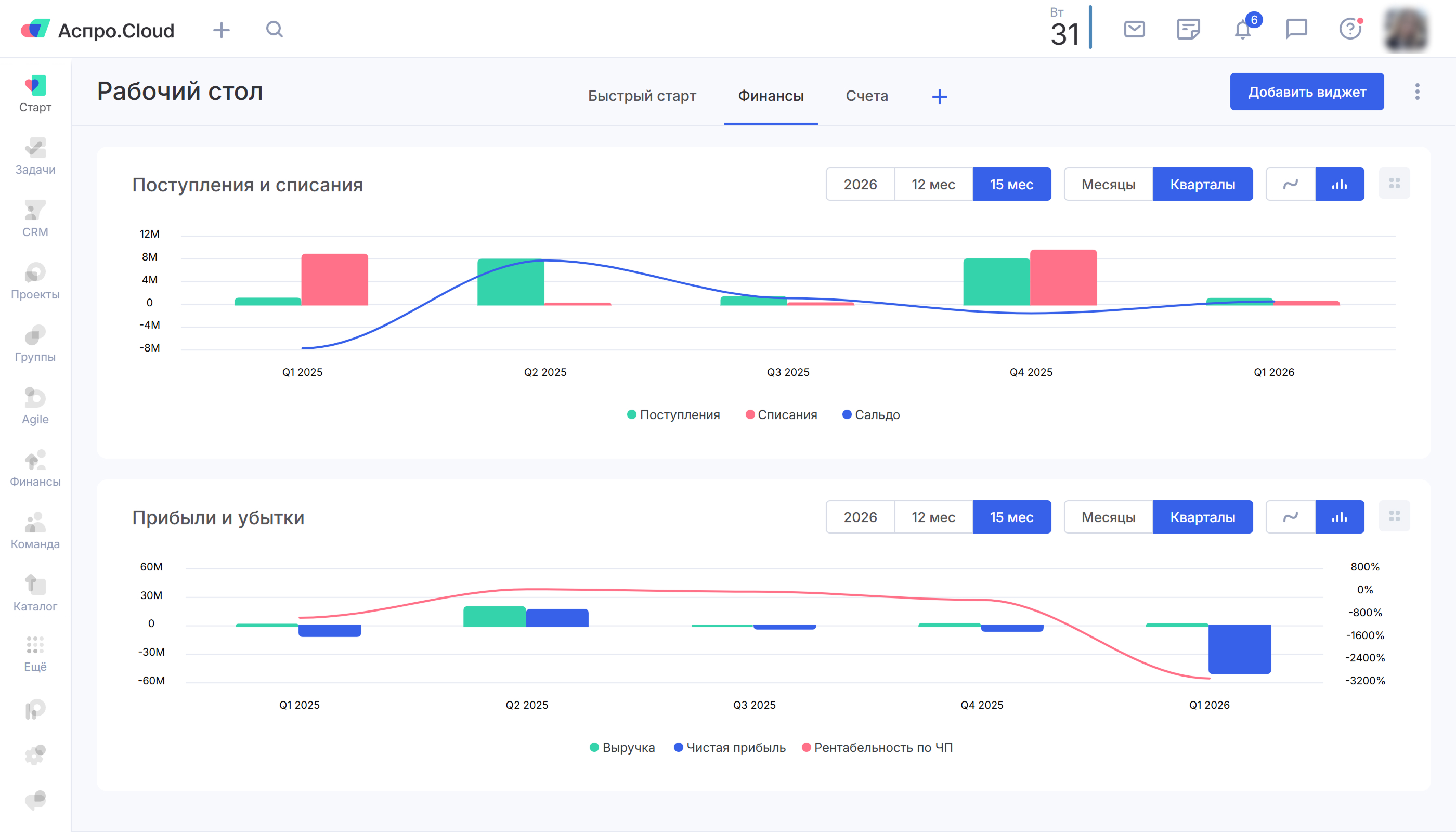
Task: Select Месяцы grouping on Поступления и списания chart
Action: click(1108, 184)
